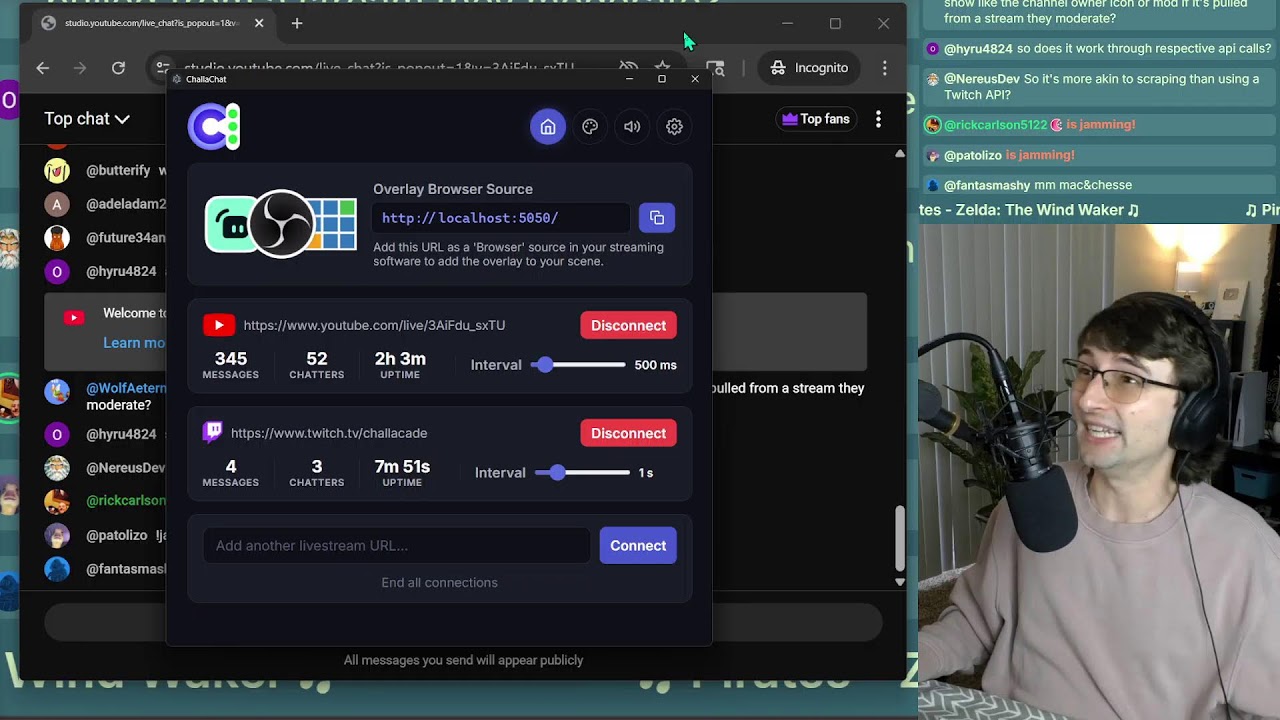
Task: Click @rickcarlson5122 in the overlay chat
Action: coord(996,125)
